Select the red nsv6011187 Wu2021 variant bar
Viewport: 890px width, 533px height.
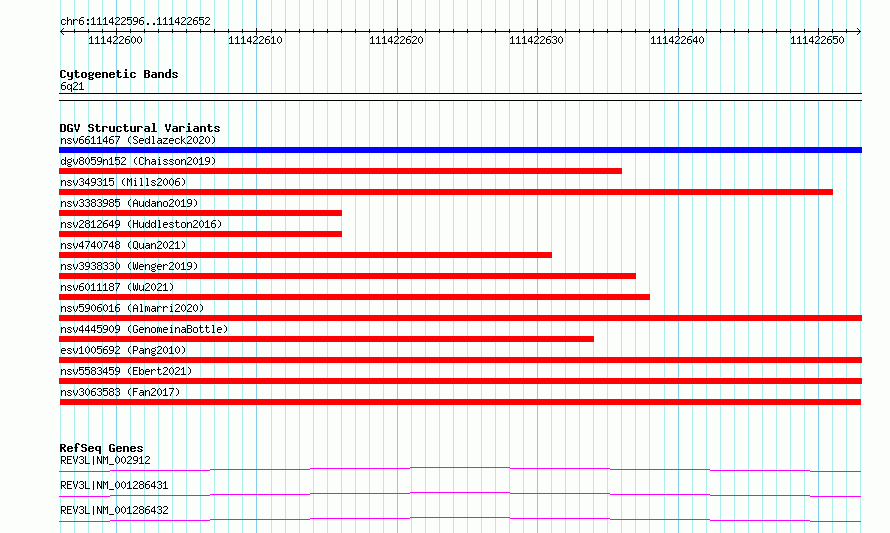(x=355, y=297)
